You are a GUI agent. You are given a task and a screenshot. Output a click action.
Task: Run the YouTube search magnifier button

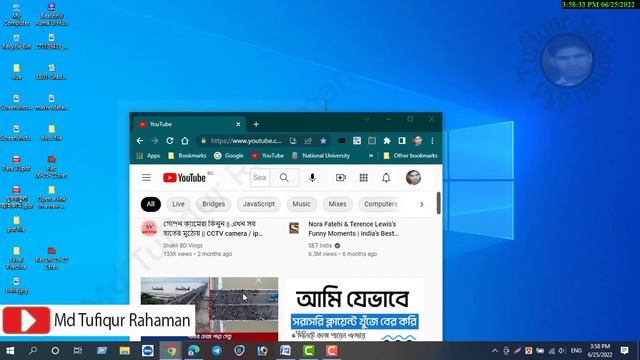pyautogui.click(x=284, y=178)
